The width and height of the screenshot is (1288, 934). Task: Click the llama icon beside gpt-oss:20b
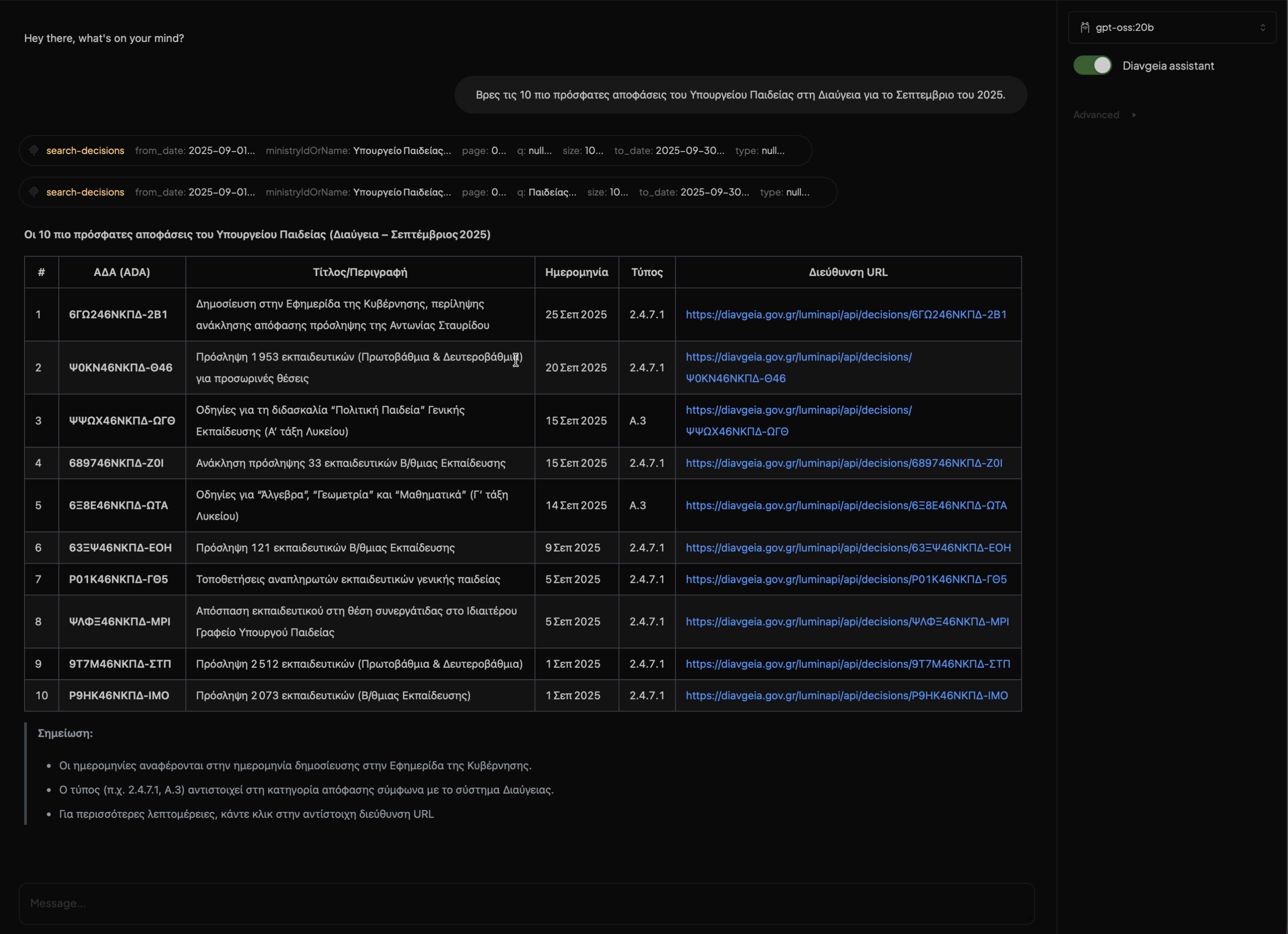[x=1085, y=27]
